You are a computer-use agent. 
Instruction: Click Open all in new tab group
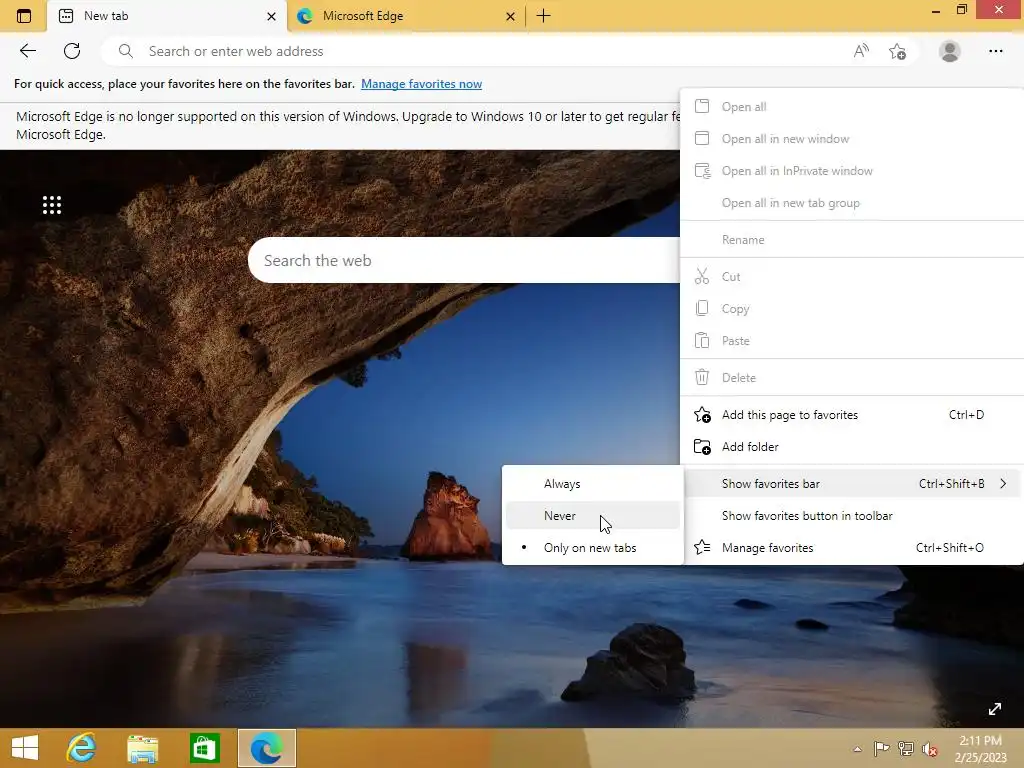[852, 203]
